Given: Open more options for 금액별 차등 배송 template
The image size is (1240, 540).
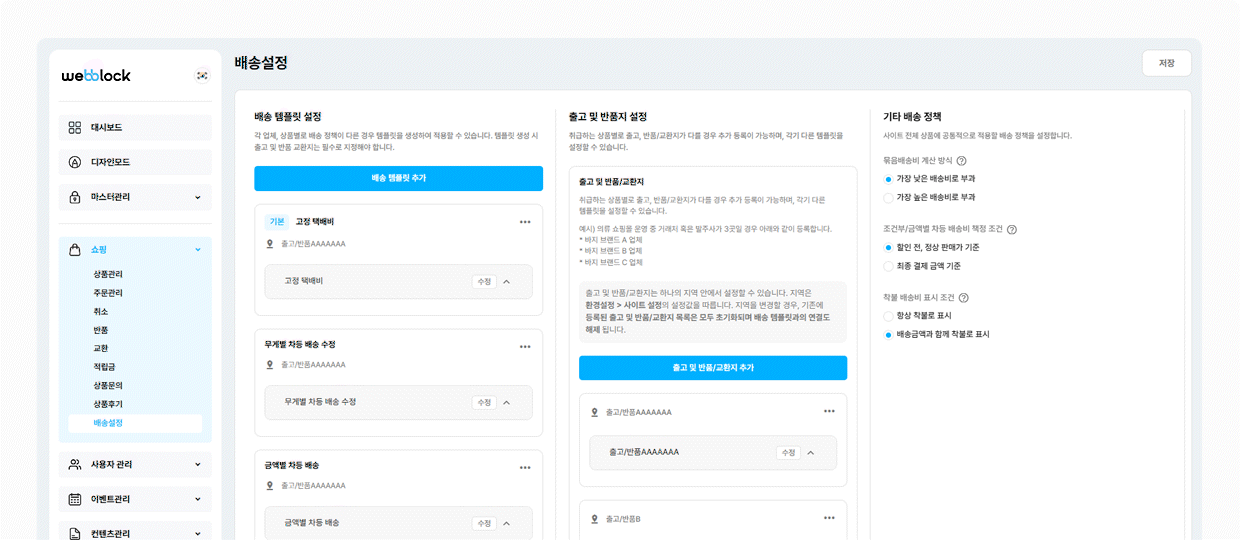Looking at the screenshot, I should tap(525, 467).
